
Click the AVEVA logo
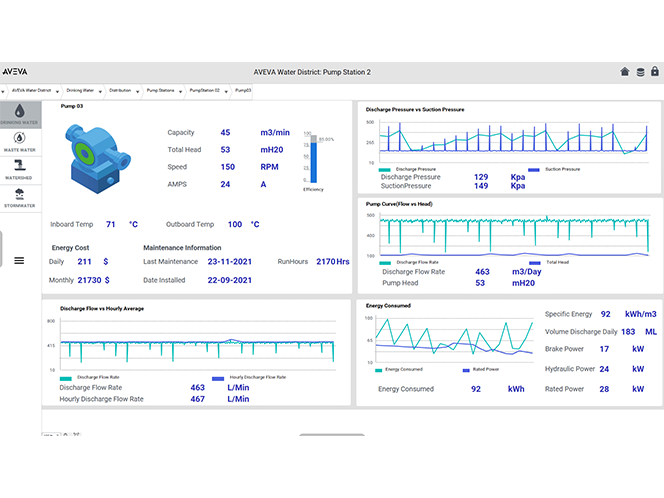pos(15,72)
